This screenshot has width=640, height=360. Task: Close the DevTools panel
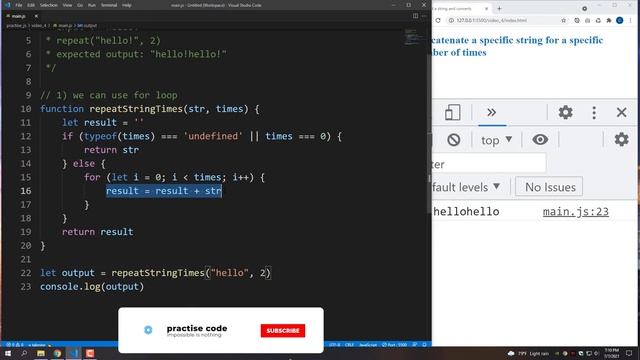(x=621, y=112)
